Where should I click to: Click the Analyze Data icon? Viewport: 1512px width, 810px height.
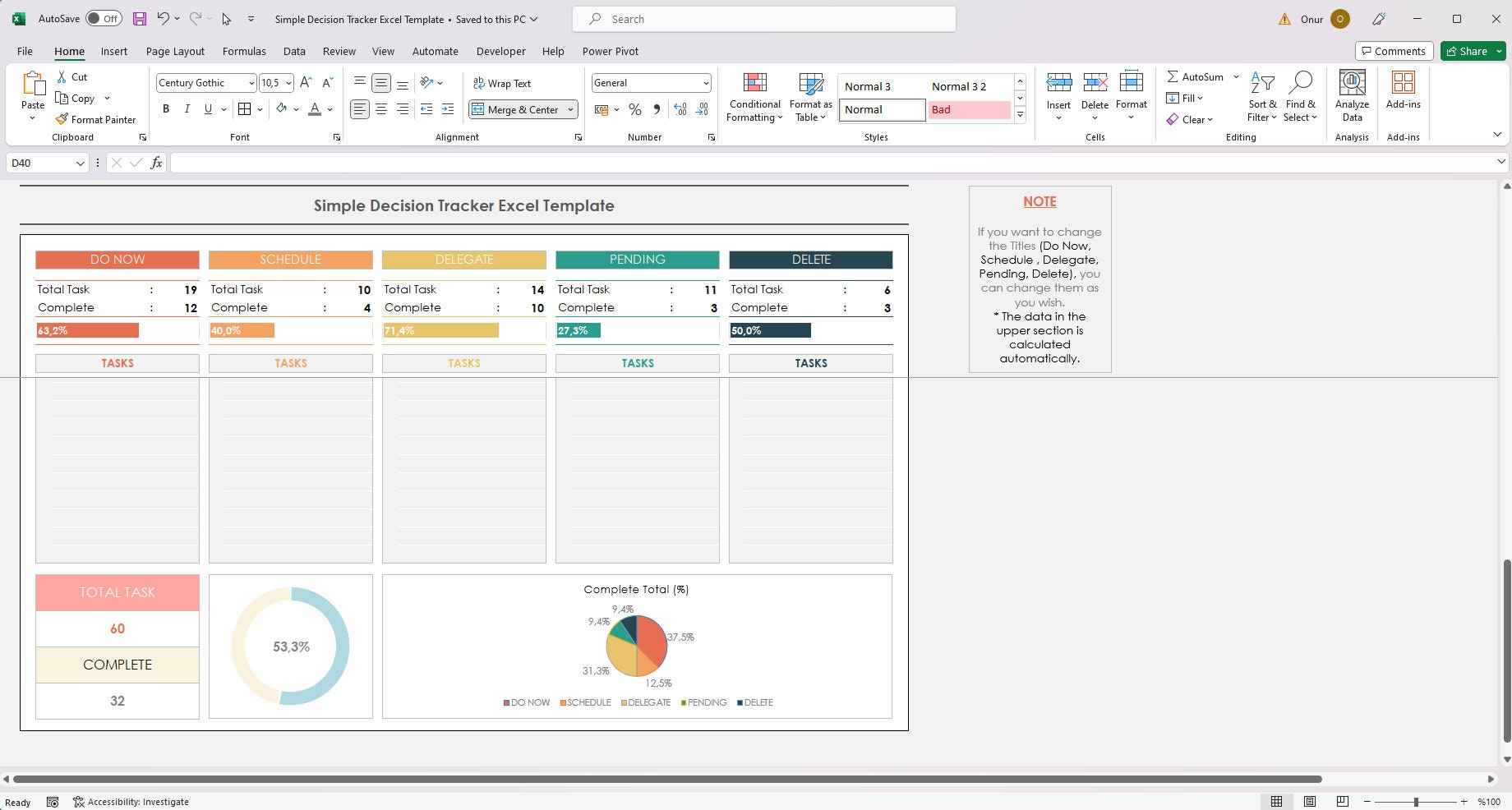click(1352, 94)
